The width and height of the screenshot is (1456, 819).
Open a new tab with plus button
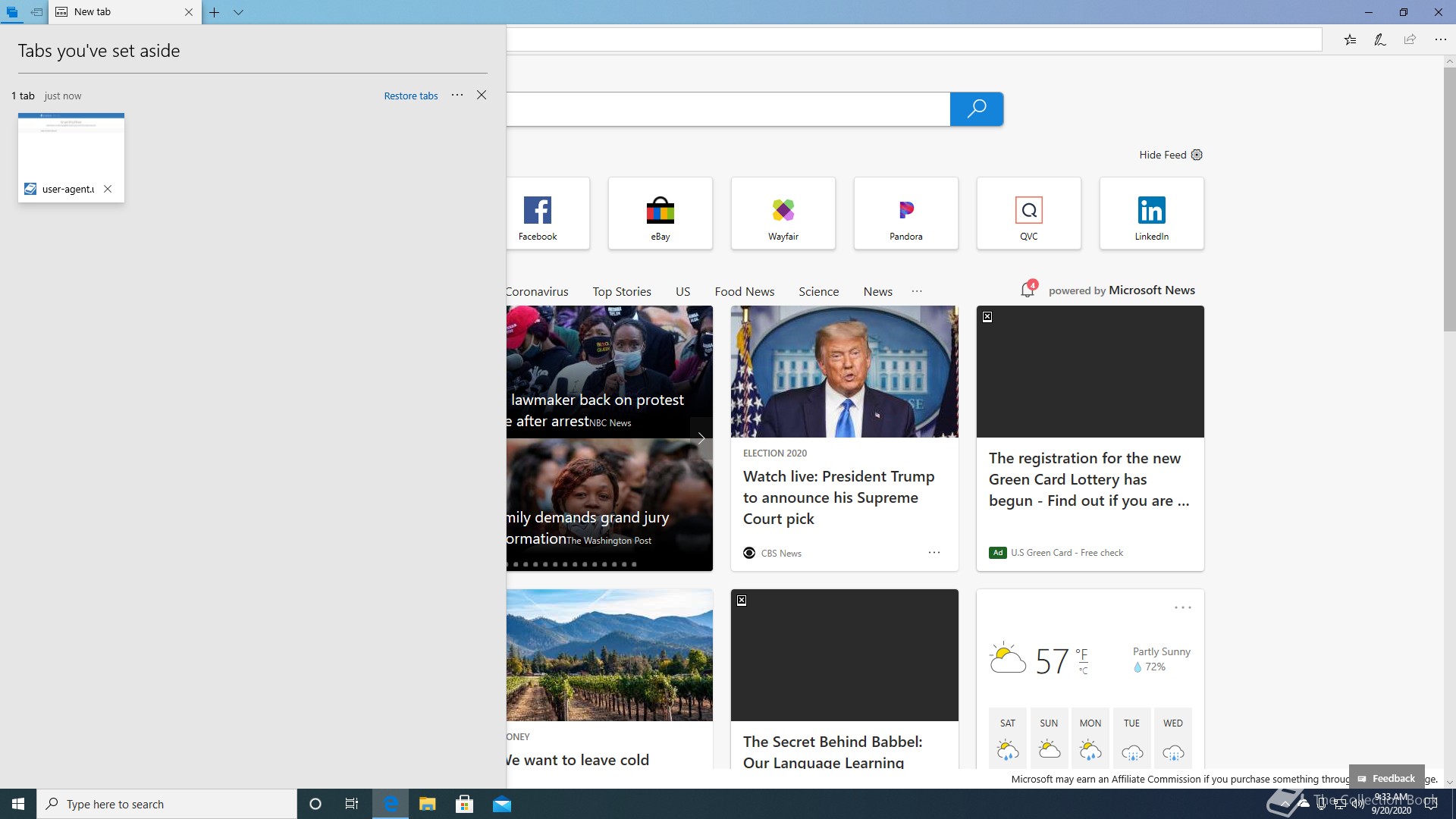click(215, 12)
